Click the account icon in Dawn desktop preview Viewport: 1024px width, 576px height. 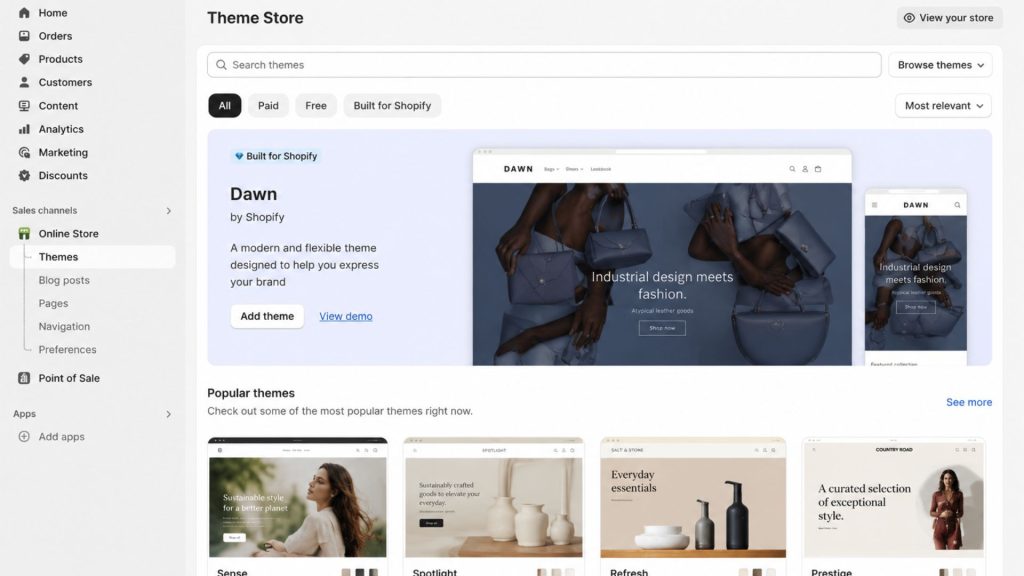805,169
